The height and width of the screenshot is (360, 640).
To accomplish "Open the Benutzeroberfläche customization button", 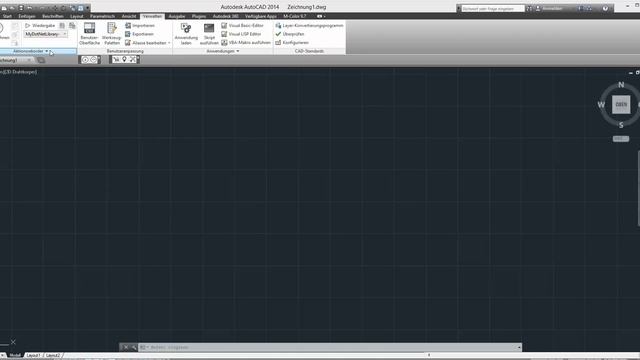I will (89, 33).
